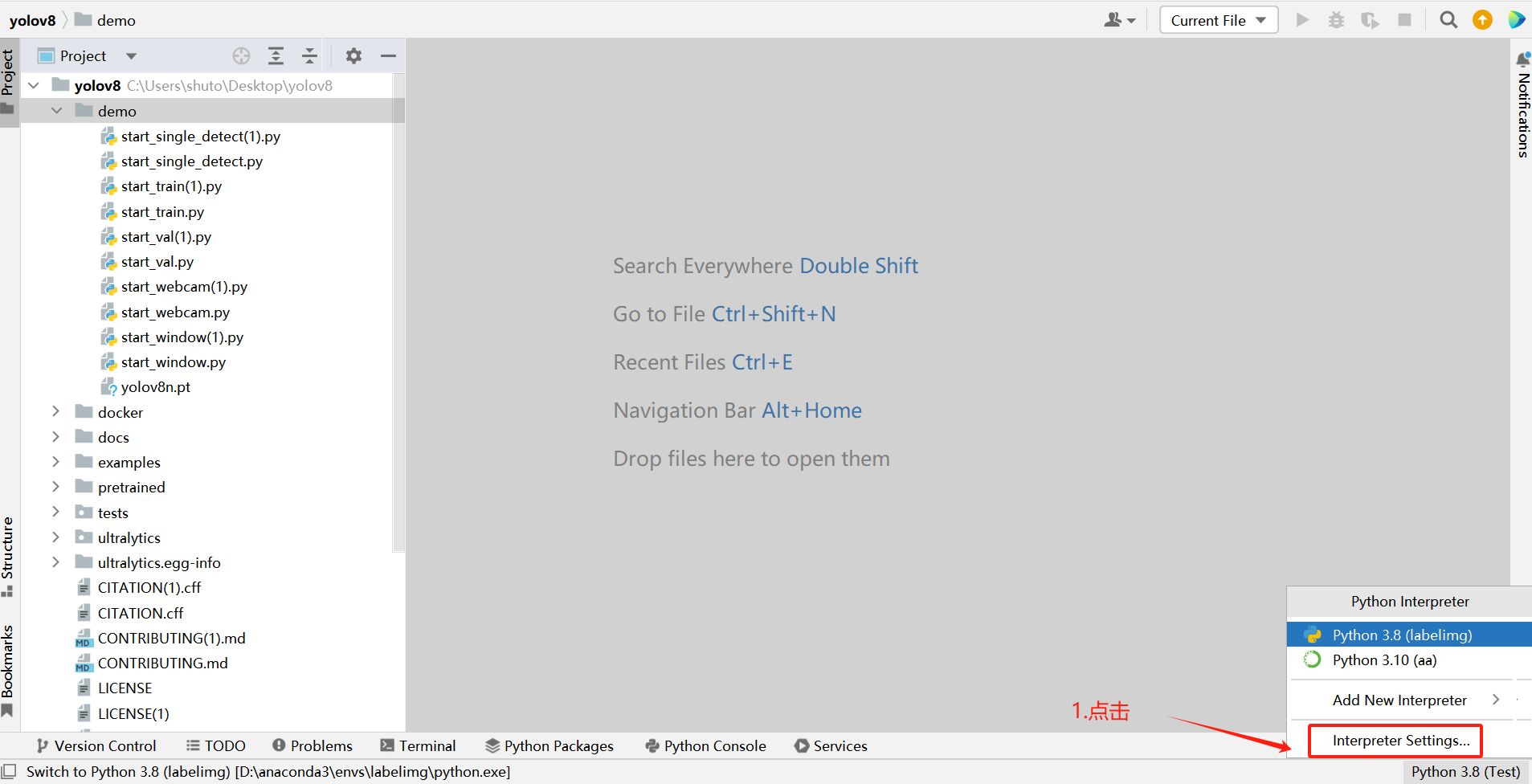
Task: Expand the pretrained folder
Action: pyautogui.click(x=56, y=487)
